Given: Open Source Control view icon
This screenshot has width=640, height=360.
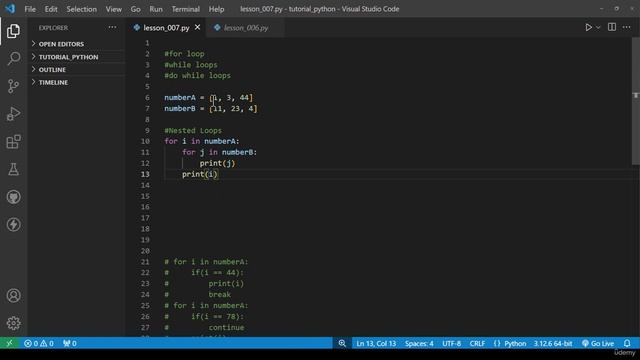Looking at the screenshot, I should (x=13, y=86).
